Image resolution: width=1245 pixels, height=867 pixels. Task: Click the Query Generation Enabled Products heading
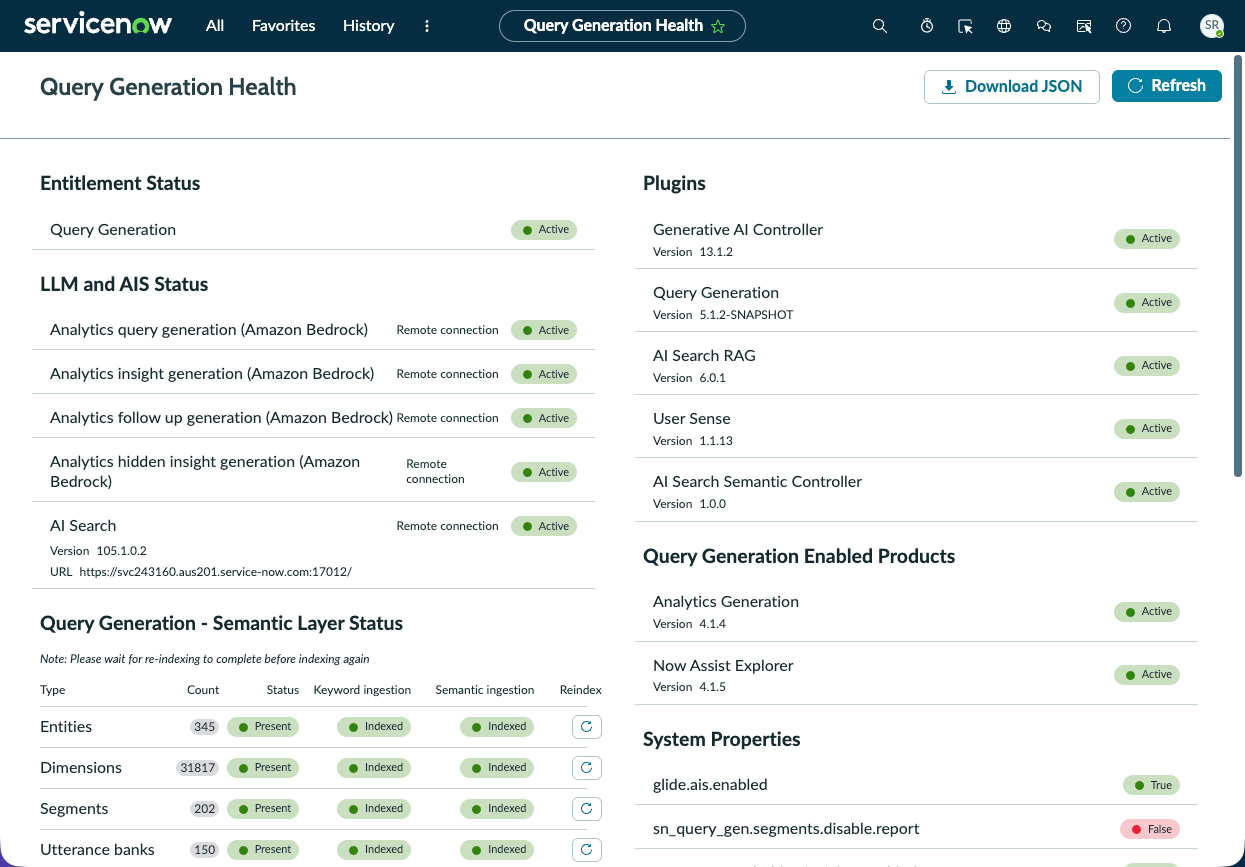799,557
